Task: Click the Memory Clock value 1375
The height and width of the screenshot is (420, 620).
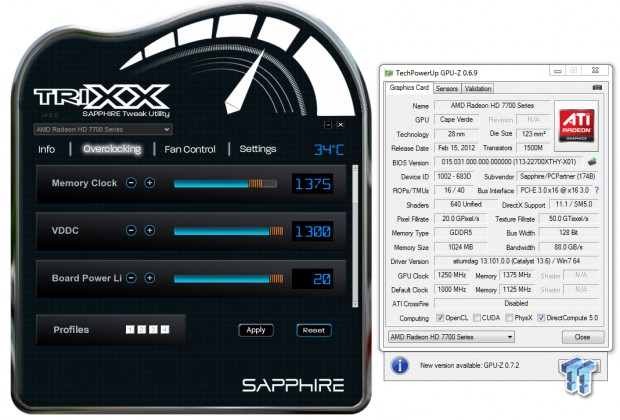Action: tap(313, 184)
